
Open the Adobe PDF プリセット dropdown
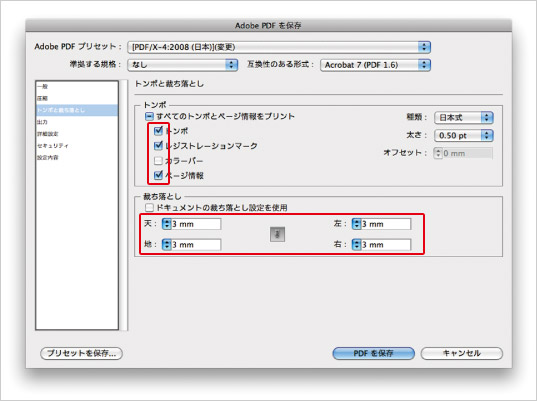coord(279,47)
